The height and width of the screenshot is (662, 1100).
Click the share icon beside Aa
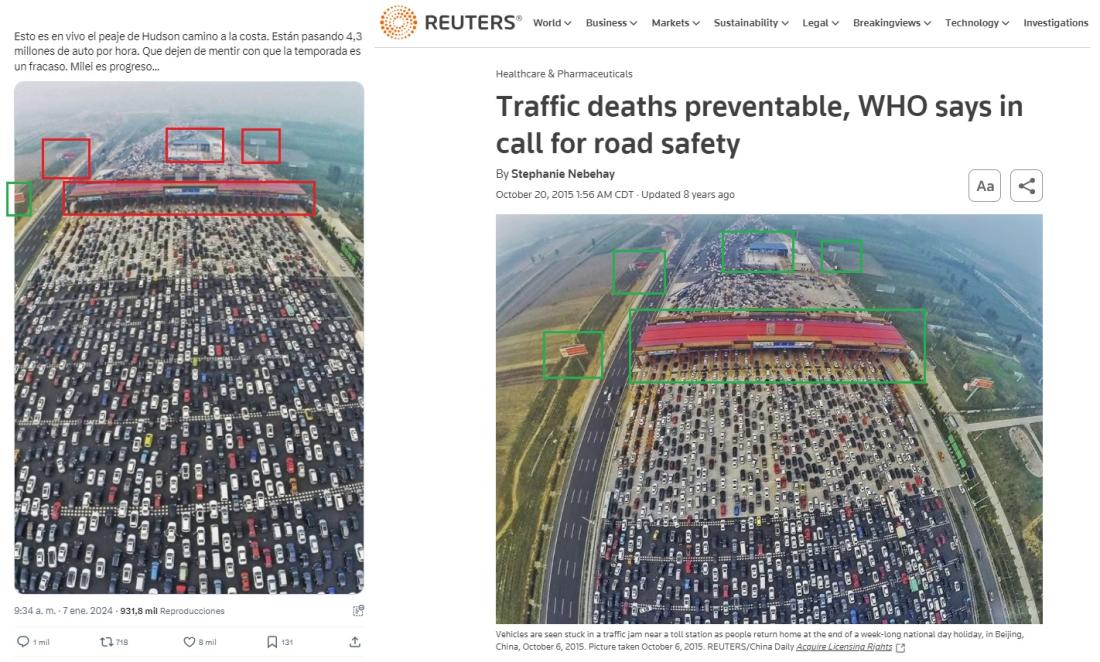1026,186
